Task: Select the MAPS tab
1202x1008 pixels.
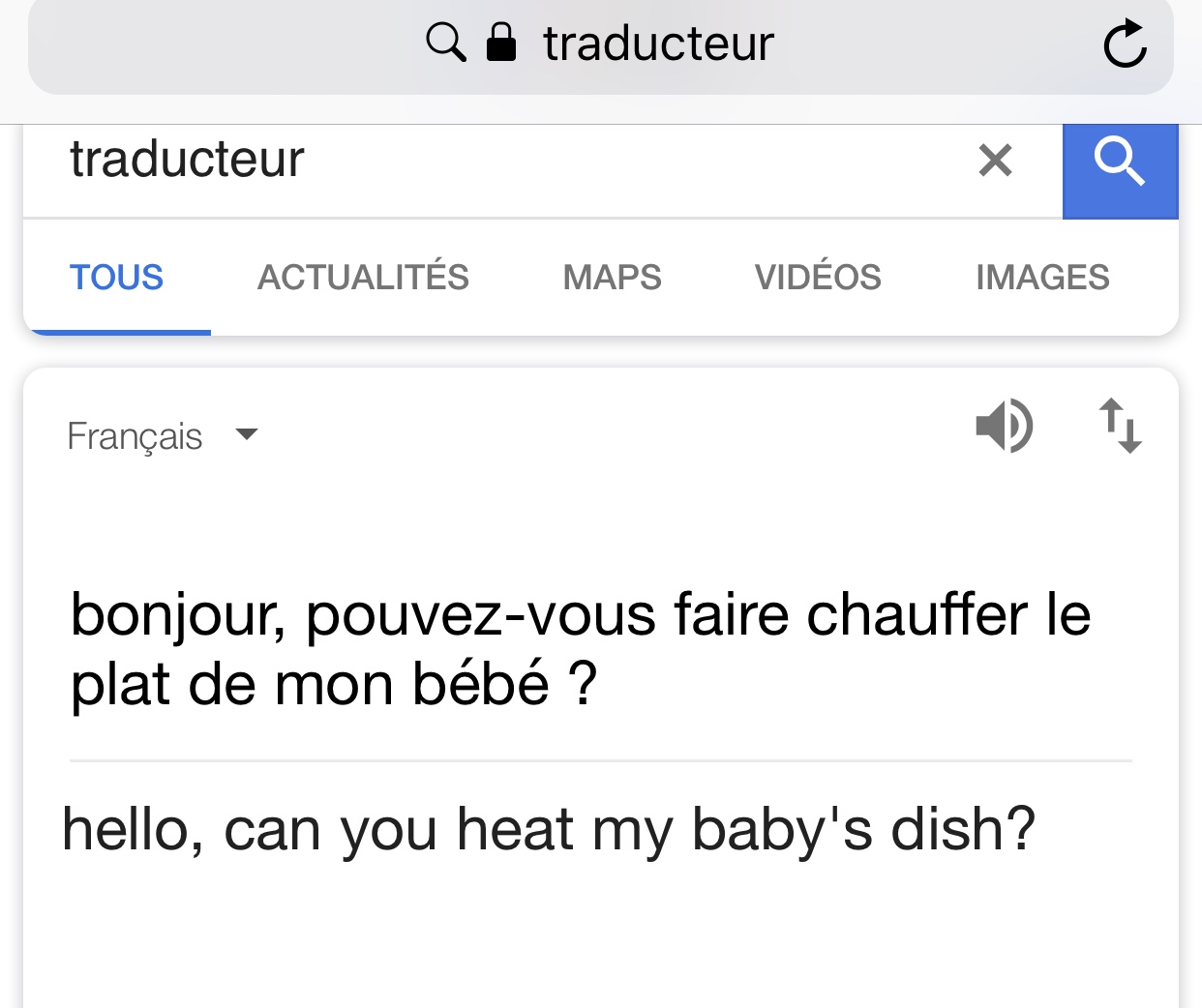Action: tap(612, 278)
